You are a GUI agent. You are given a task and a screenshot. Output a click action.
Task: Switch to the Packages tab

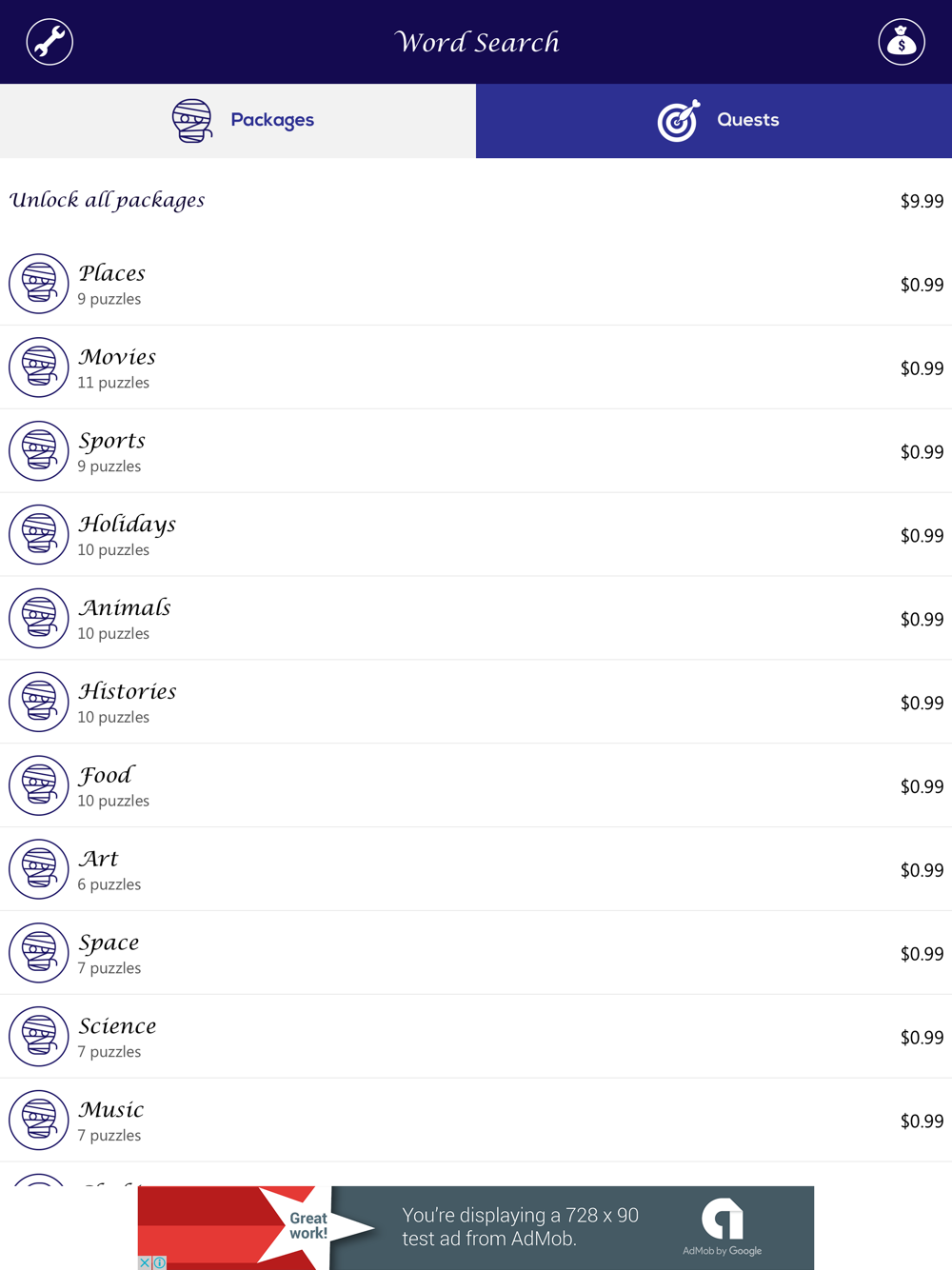pyautogui.click(x=238, y=121)
